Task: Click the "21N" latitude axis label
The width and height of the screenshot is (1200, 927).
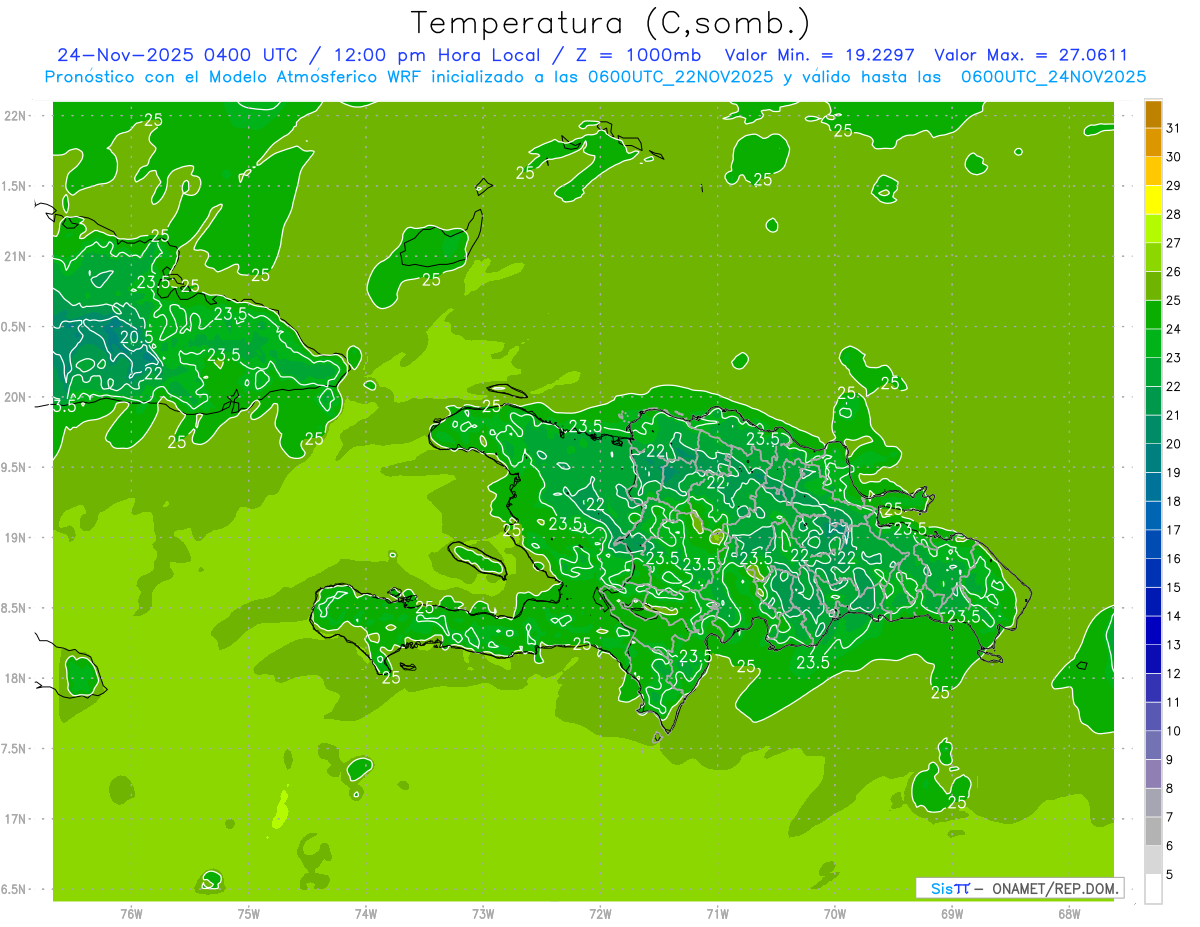Action: pos(17,257)
